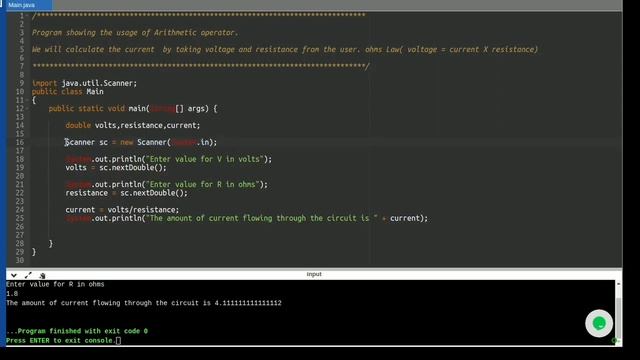
Task: Click console result 4.111111111111112 line
Action: click(x=144, y=303)
